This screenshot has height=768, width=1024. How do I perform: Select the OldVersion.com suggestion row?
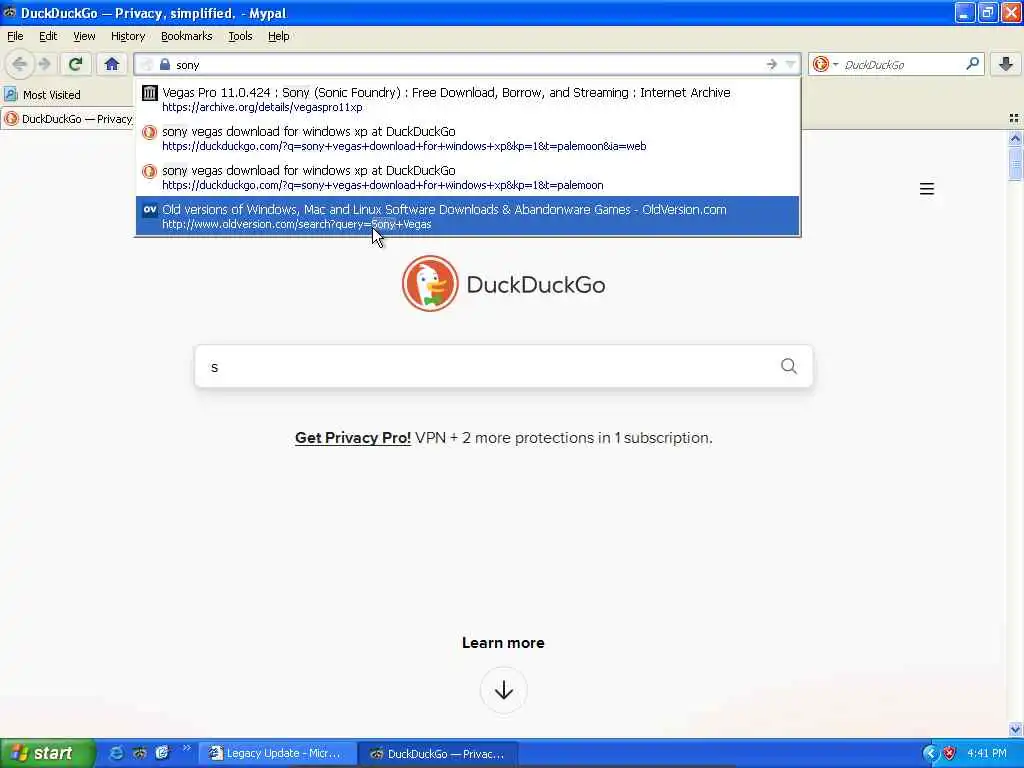(467, 216)
